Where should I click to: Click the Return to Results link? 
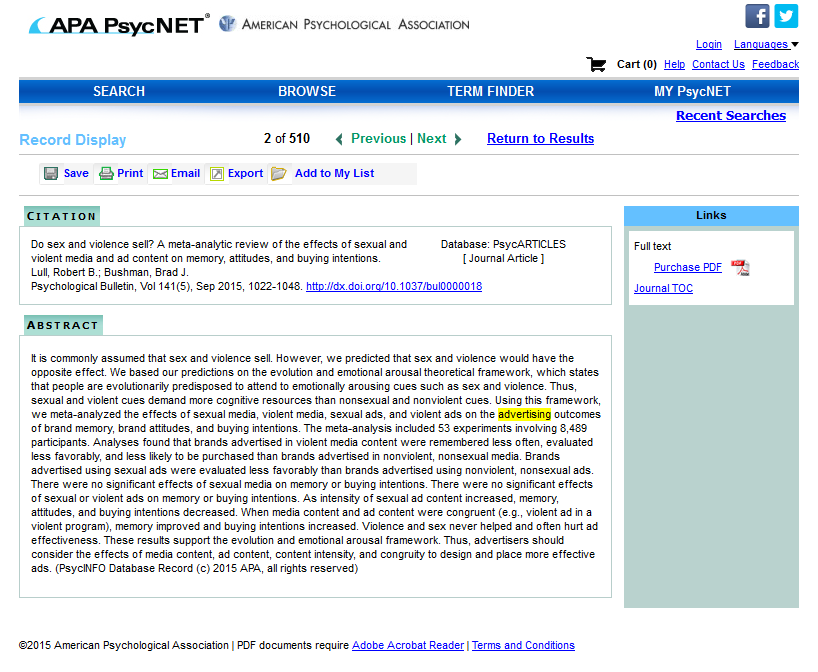[540, 139]
